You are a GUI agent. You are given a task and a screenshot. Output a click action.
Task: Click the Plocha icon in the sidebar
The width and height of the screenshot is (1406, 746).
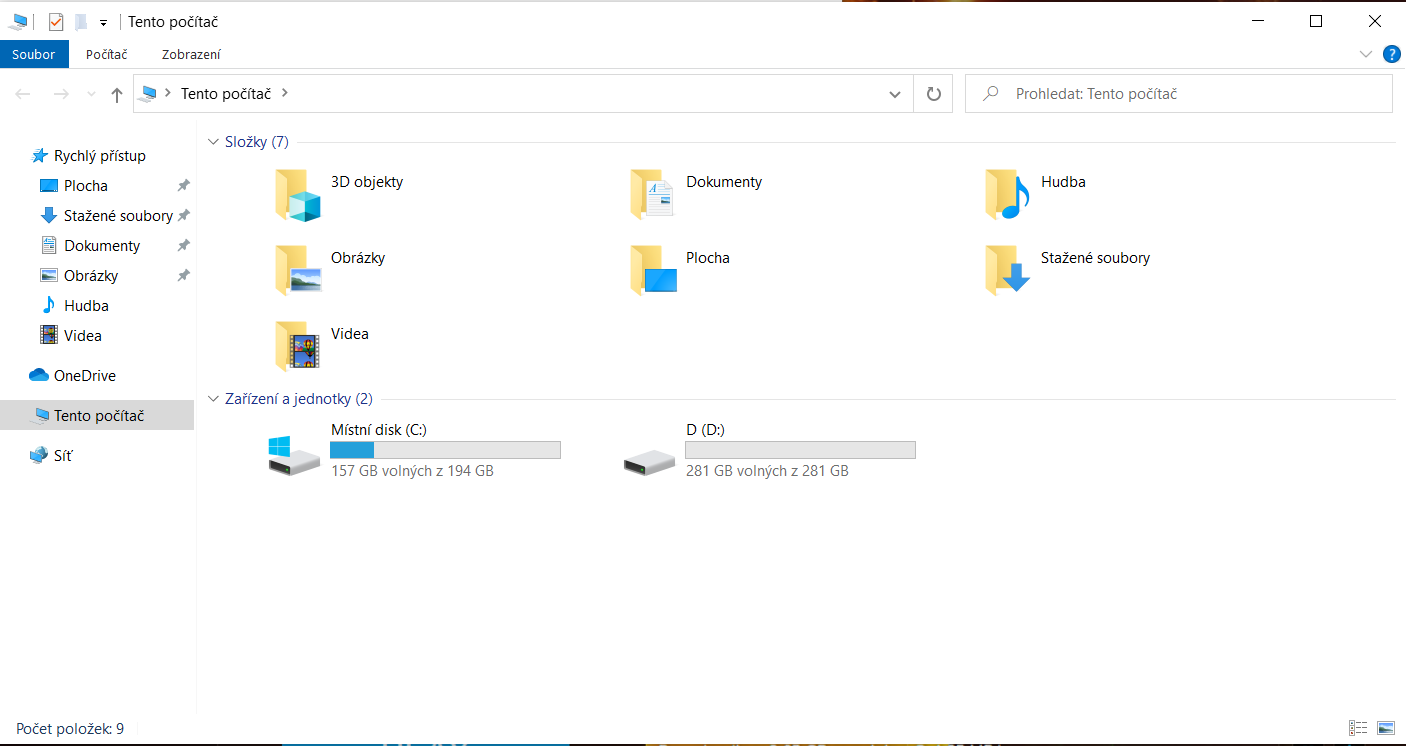(49, 186)
